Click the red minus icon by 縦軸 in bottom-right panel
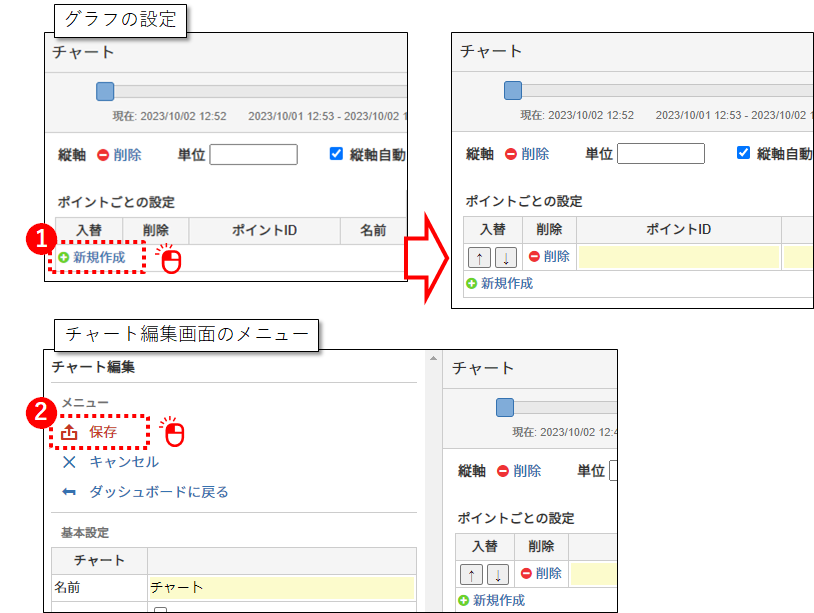The height and width of the screenshot is (613, 814). pyautogui.click(x=503, y=471)
